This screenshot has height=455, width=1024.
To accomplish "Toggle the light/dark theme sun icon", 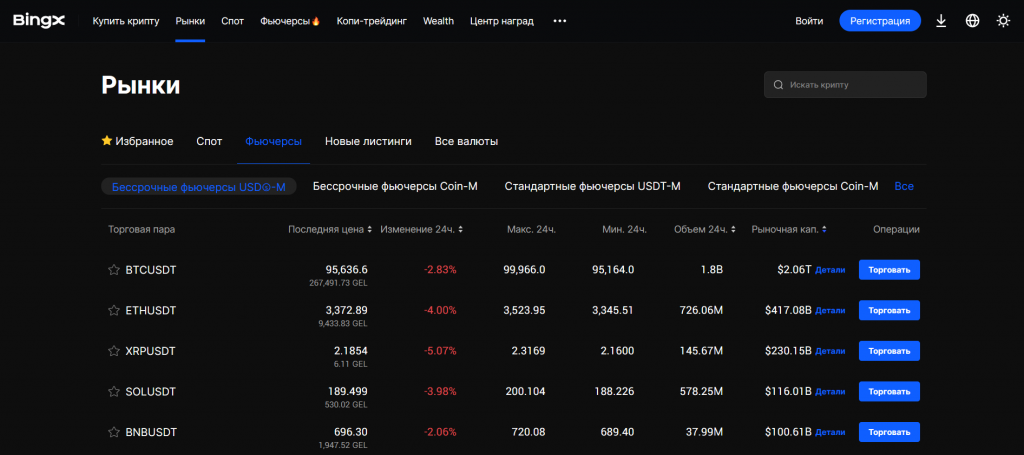I will [1003, 21].
